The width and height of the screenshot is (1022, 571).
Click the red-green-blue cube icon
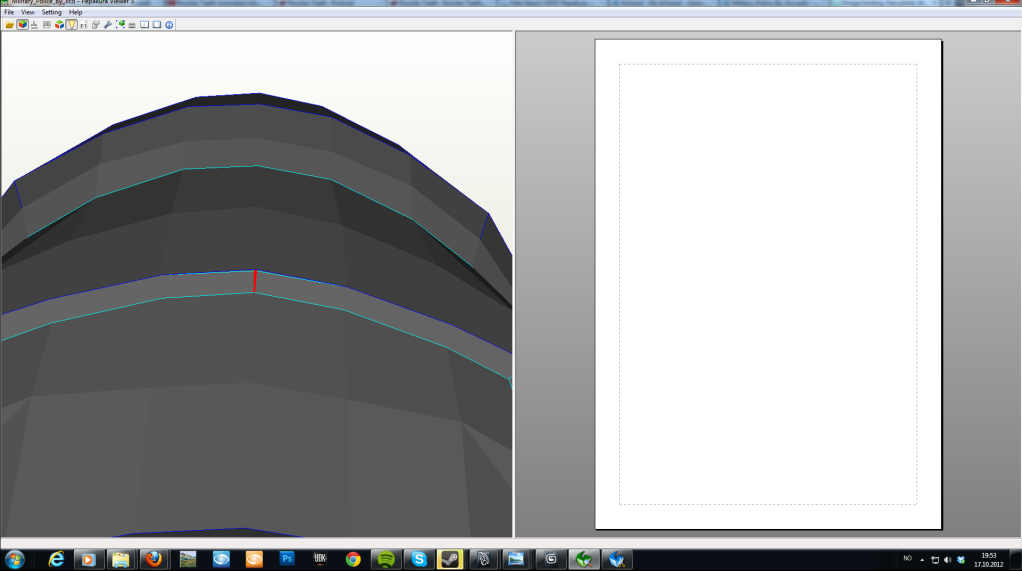[x=59, y=25]
